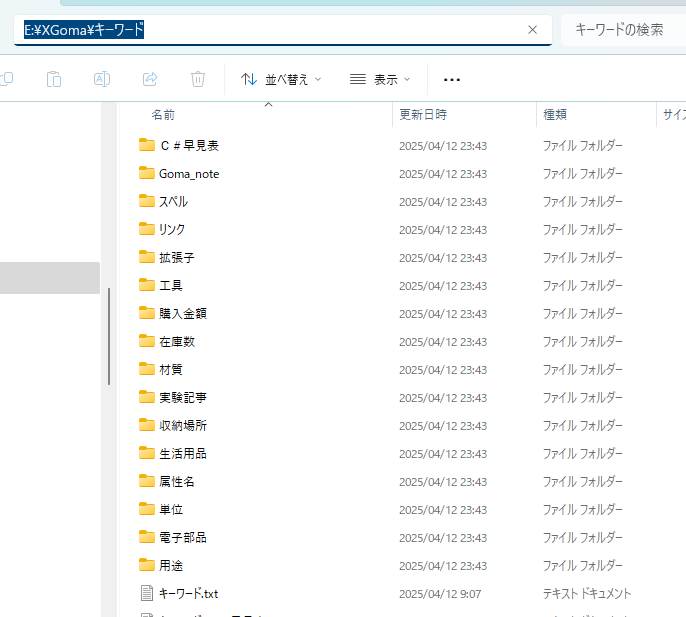Select the 収納場所 folder name
Image resolution: width=686 pixels, height=617 pixels.
(x=183, y=426)
